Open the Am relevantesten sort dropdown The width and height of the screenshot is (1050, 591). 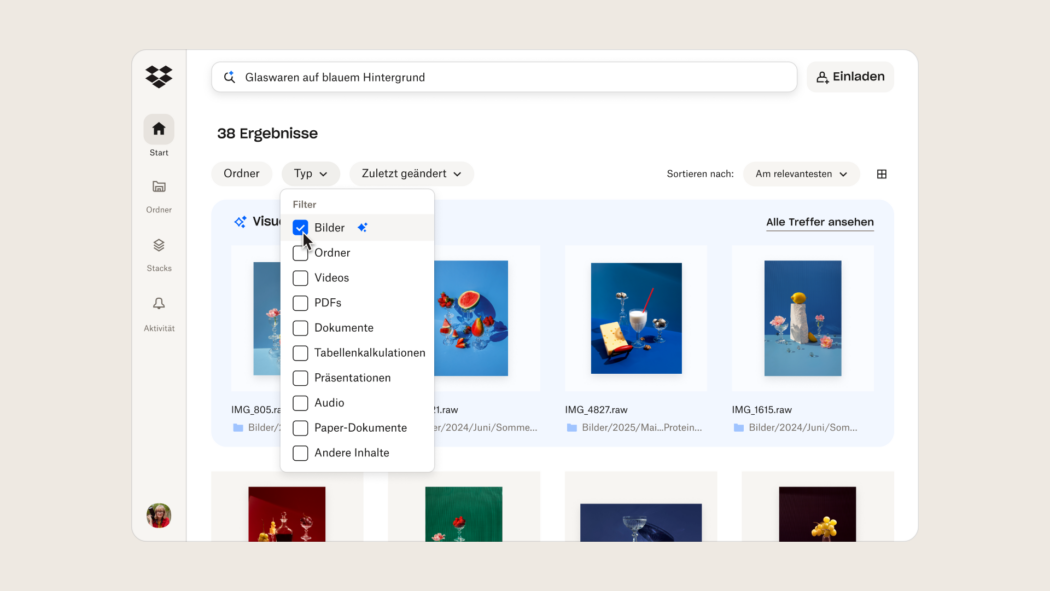(x=801, y=174)
